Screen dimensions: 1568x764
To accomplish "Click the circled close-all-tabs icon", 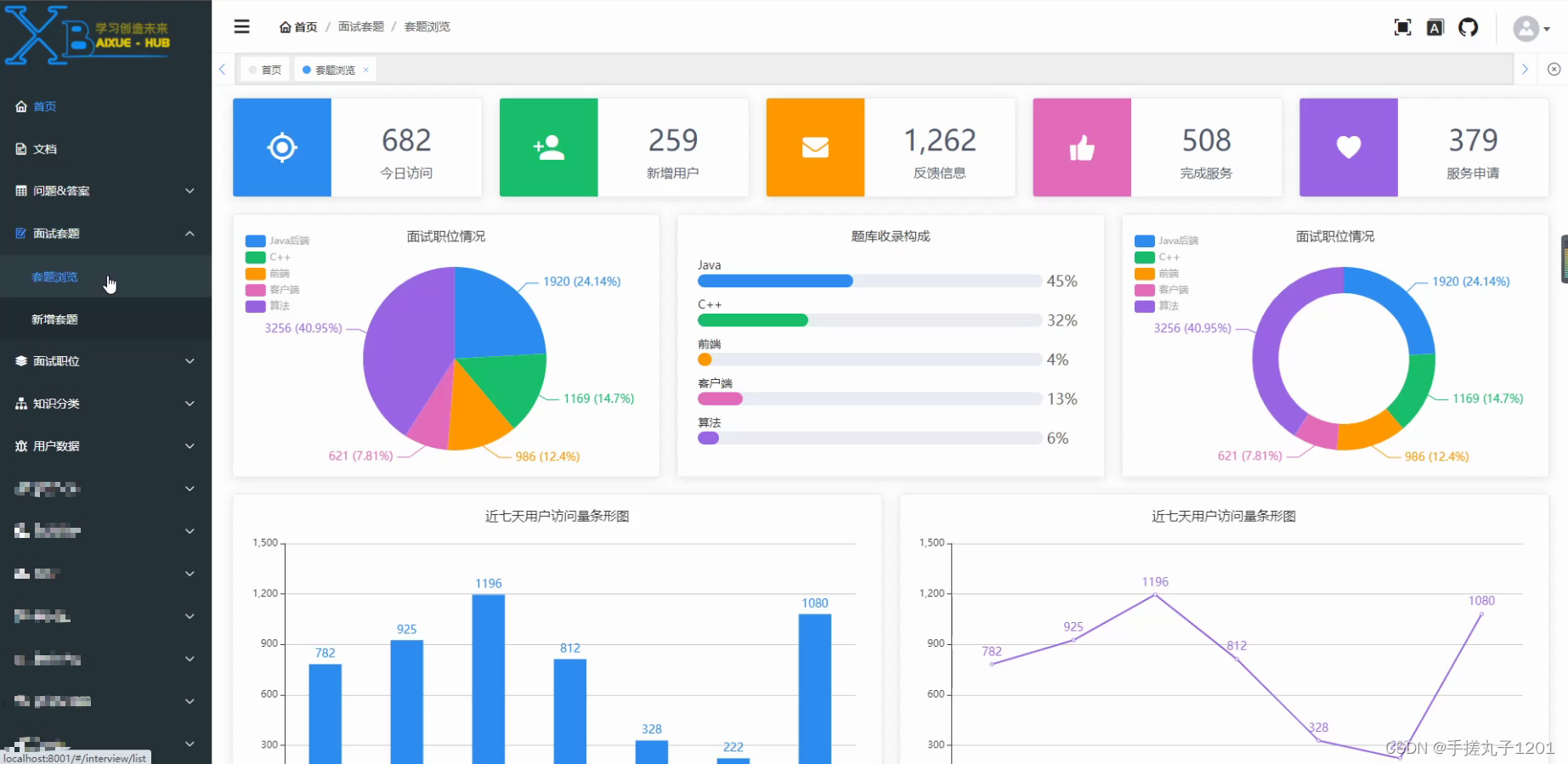I will 1554,70.
